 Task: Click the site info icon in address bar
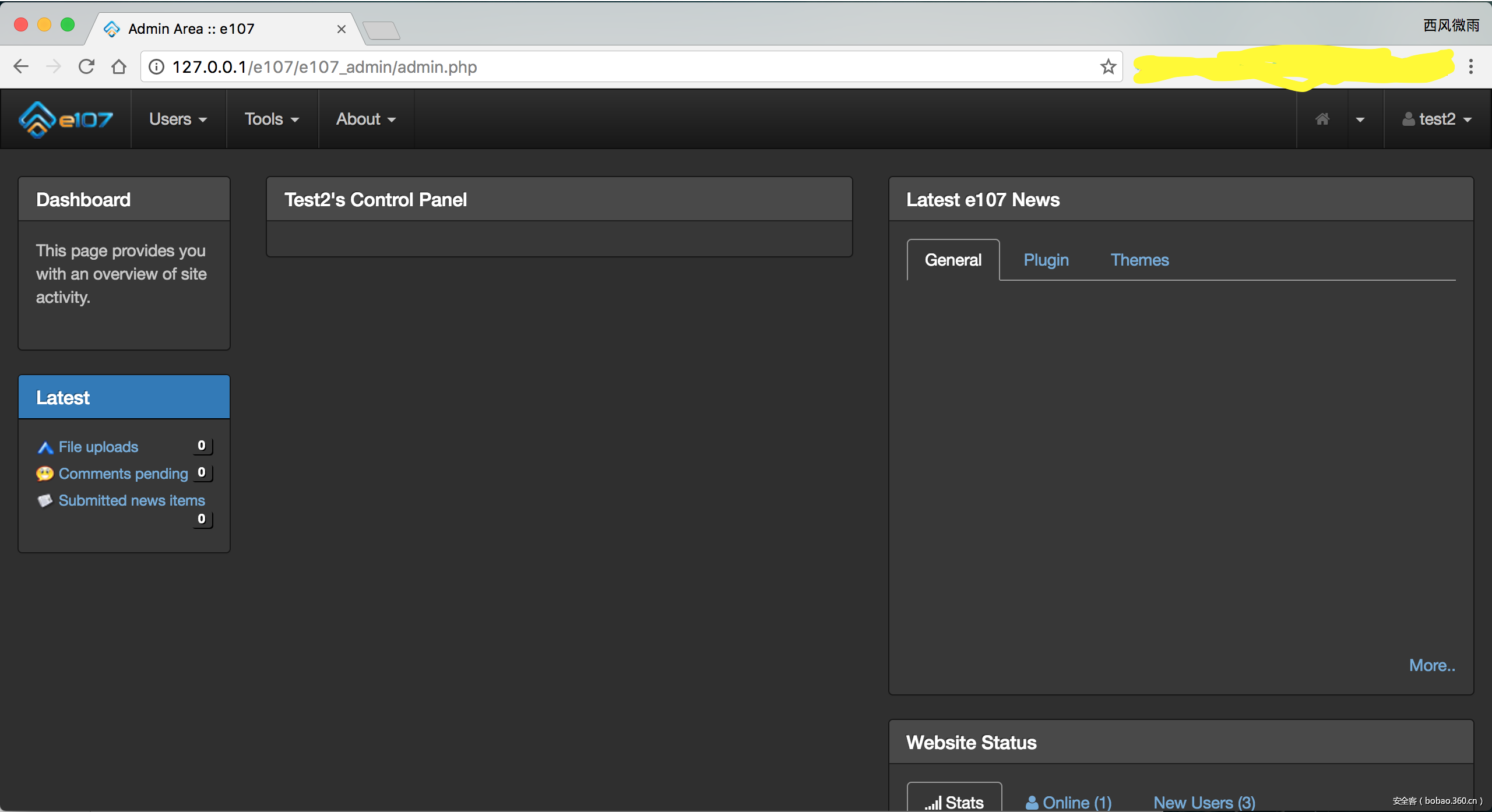click(x=156, y=67)
